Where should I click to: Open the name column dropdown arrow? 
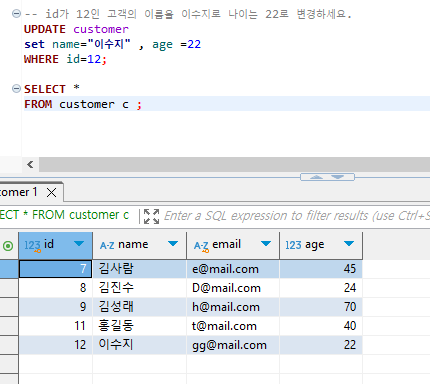(x=173, y=244)
